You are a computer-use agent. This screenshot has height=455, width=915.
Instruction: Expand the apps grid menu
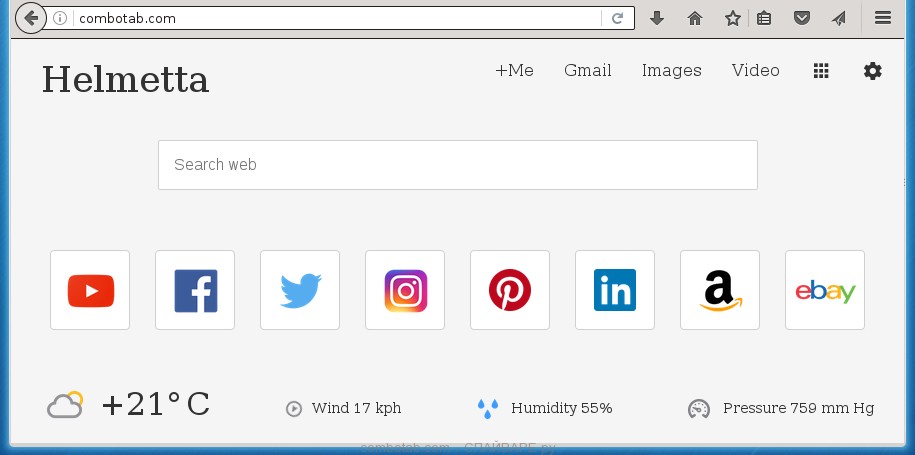tap(821, 71)
